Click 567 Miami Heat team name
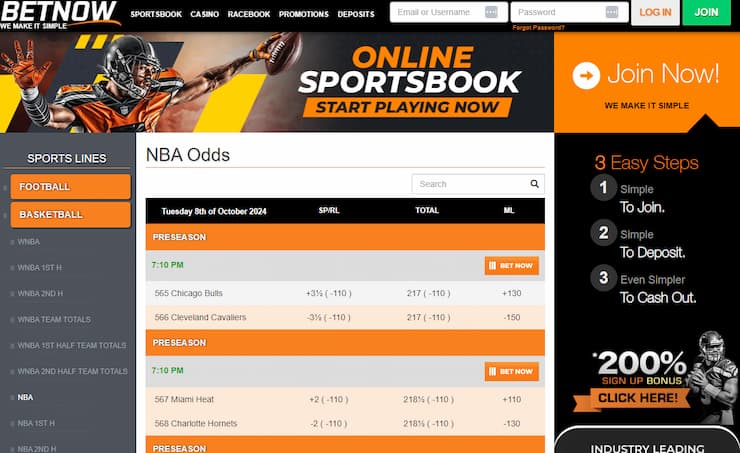Image resolution: width=740 pixels, height=453 pixels. pyautogui.click(x=184, y=400)
